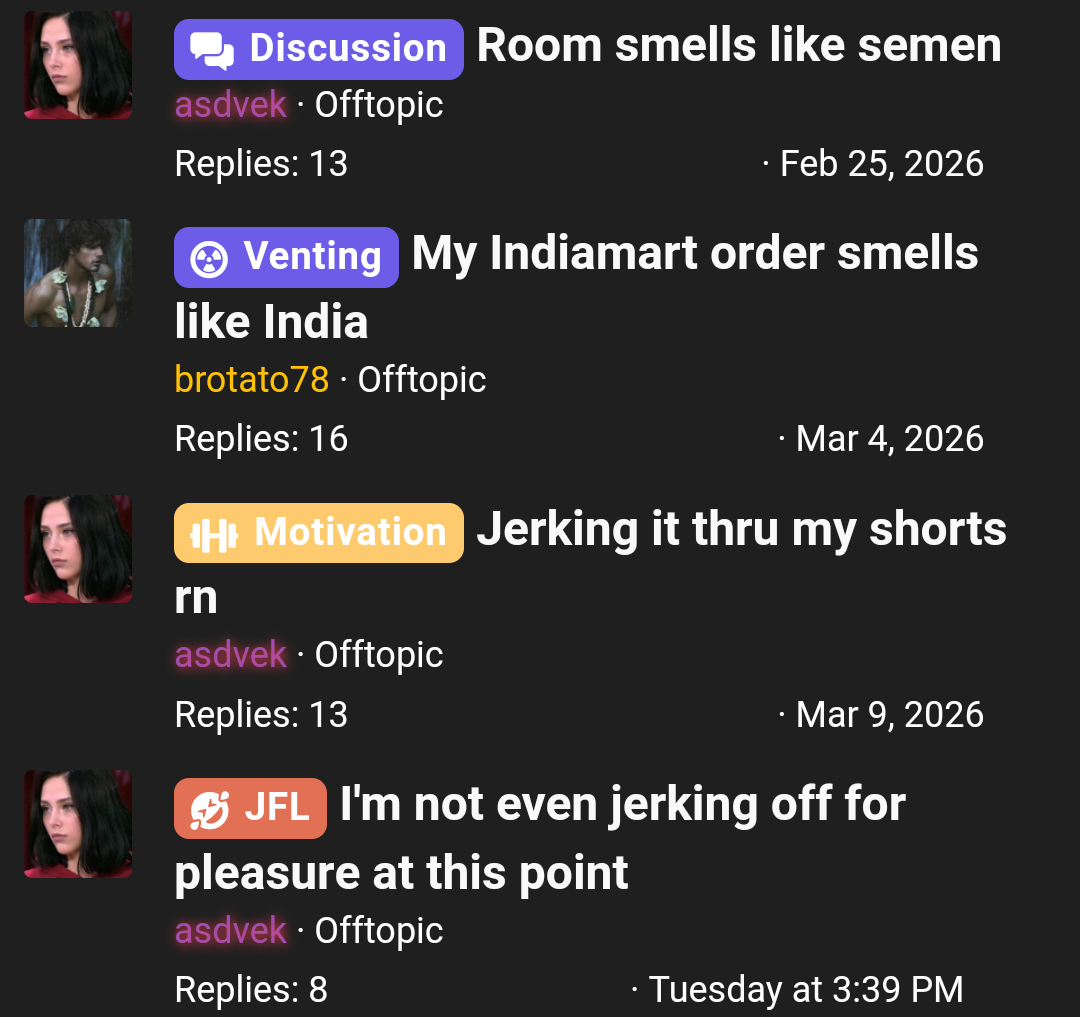The width and height of the screenshot is (1080, 1017).
Task: Open the avatar beside the JFL thread
Action: 78,824
